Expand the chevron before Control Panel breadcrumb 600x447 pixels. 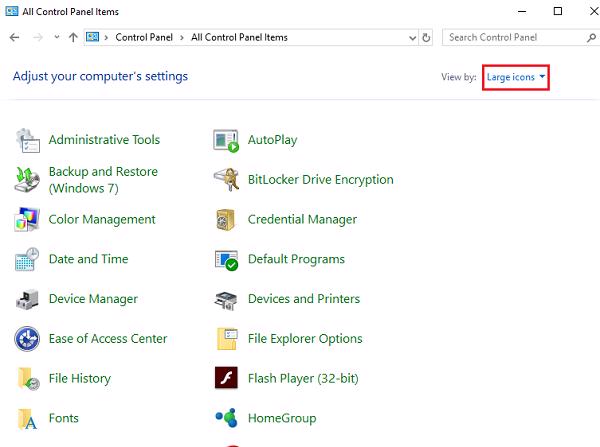click(x=106, y=38)
